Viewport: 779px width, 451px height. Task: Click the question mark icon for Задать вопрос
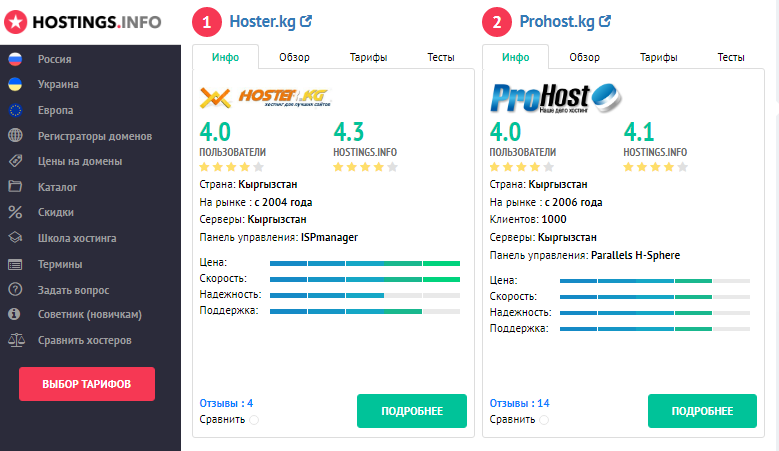(x=15, y=289)
